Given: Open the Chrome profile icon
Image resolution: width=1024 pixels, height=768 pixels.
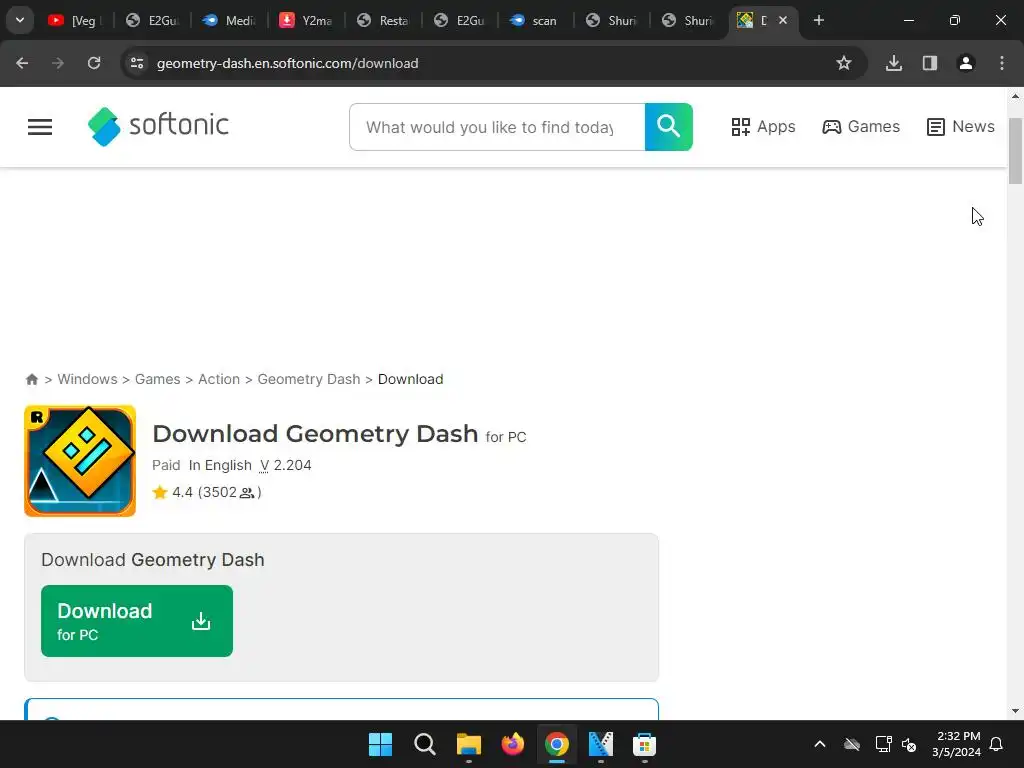Looking at the screenshot, I should tap(966, 63).
